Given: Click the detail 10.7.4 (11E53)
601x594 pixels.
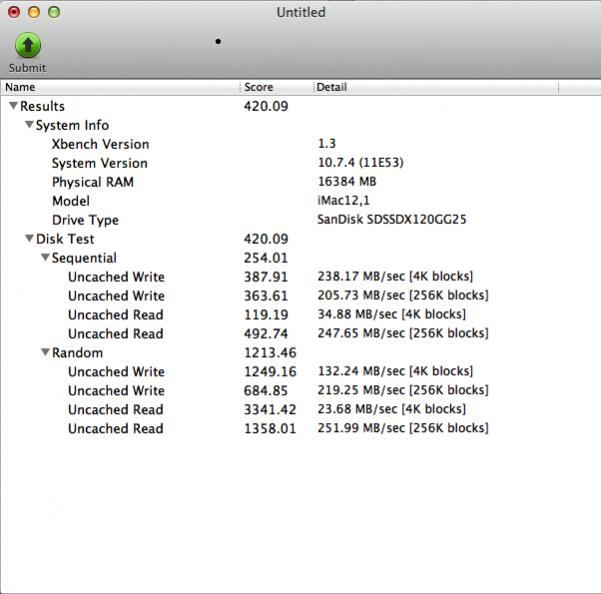Looking at the screenshot, I should point(361,162).
